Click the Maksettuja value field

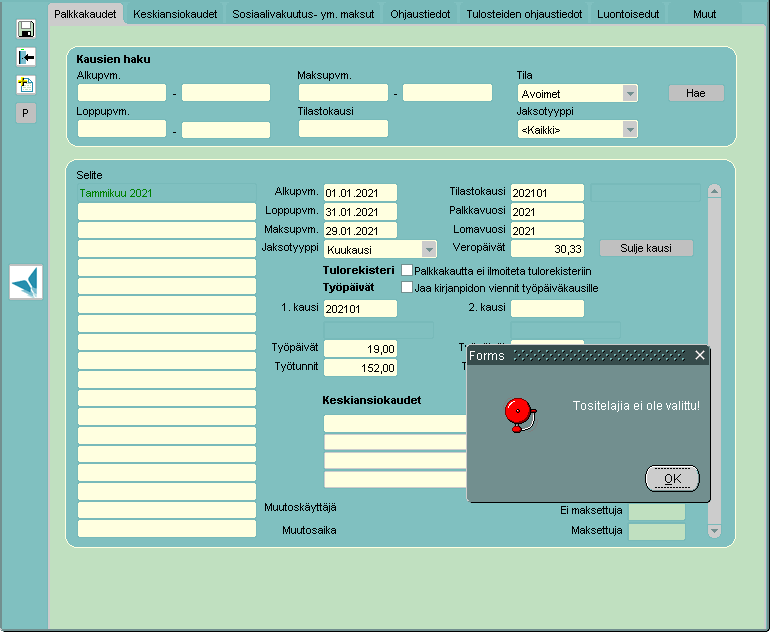(657, 531)
